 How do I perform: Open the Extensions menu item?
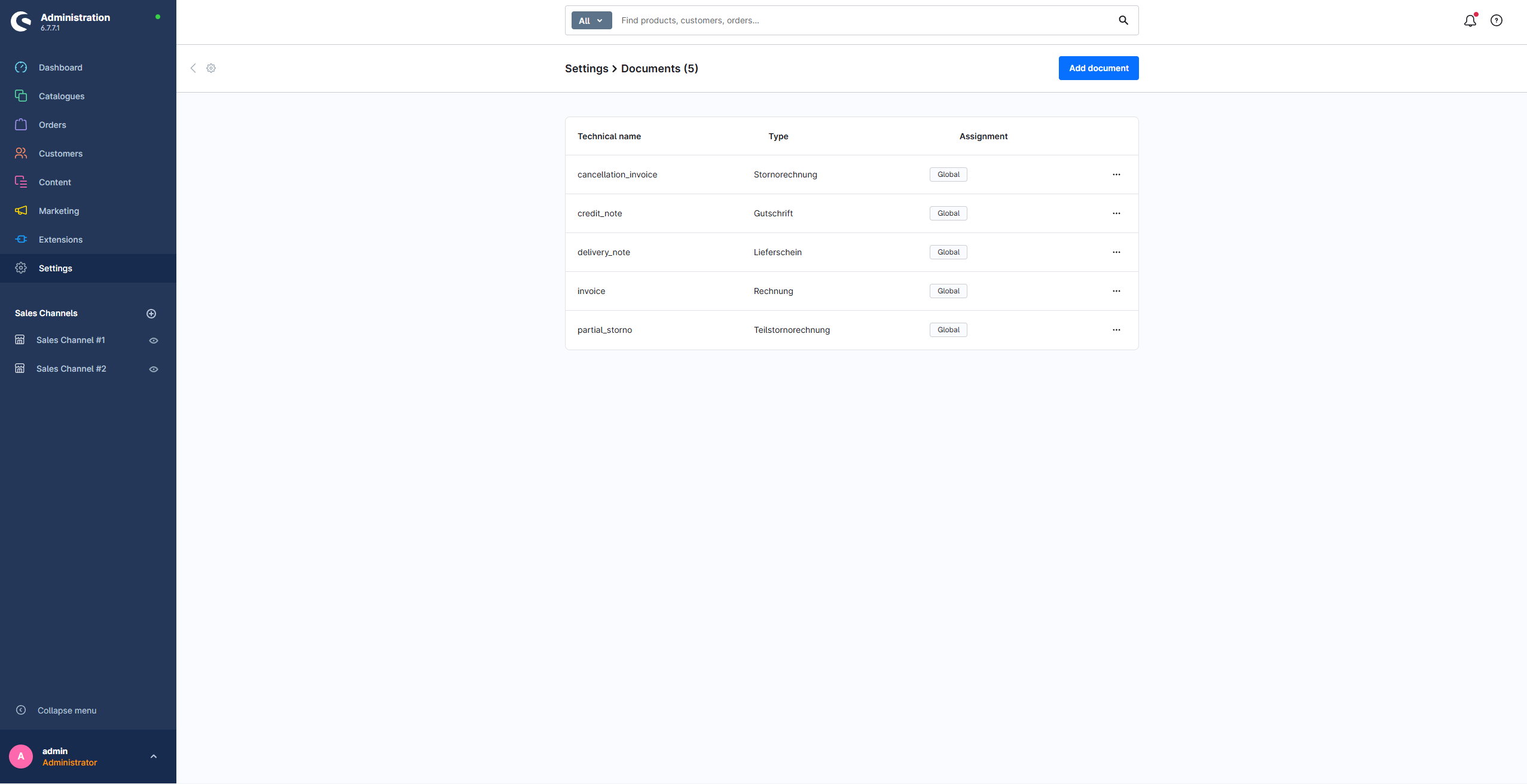coord(60,240)
